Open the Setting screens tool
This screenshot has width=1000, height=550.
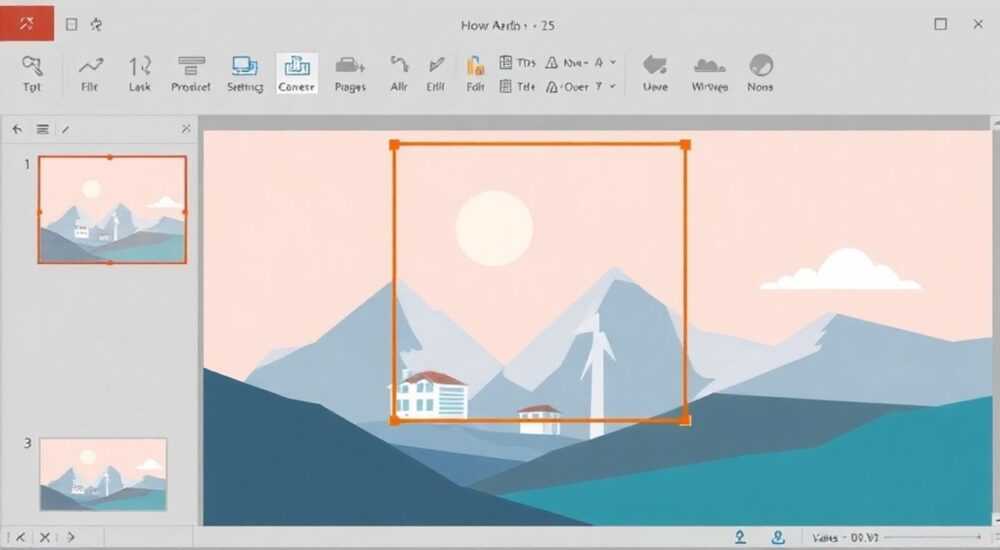coord(245,74)
